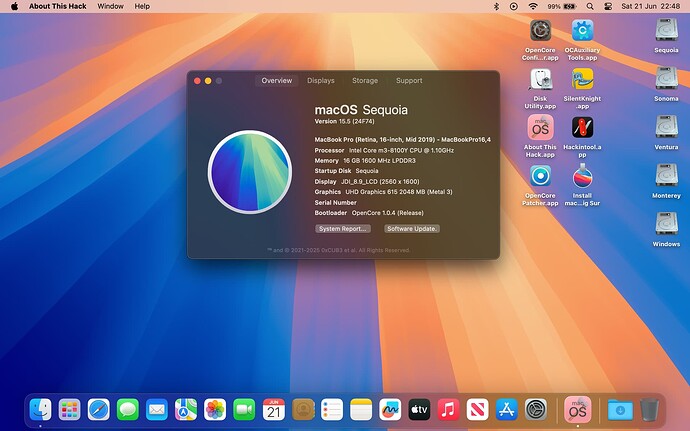Open Photos in the Dock
Viewport: 690px width, 431px height.
point(215,410)
